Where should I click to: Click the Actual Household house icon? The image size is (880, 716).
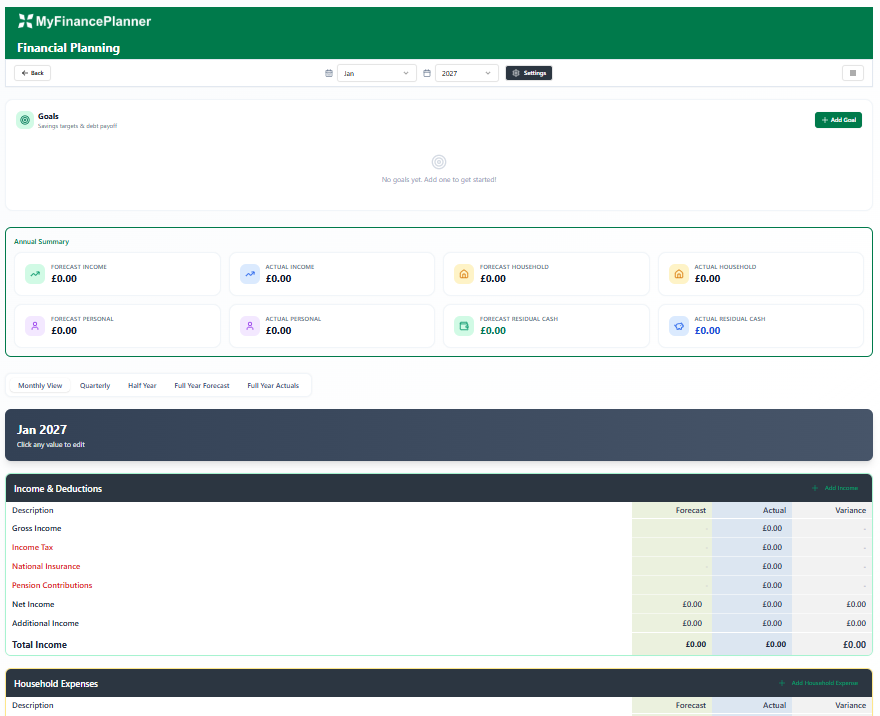coord(679,274)
